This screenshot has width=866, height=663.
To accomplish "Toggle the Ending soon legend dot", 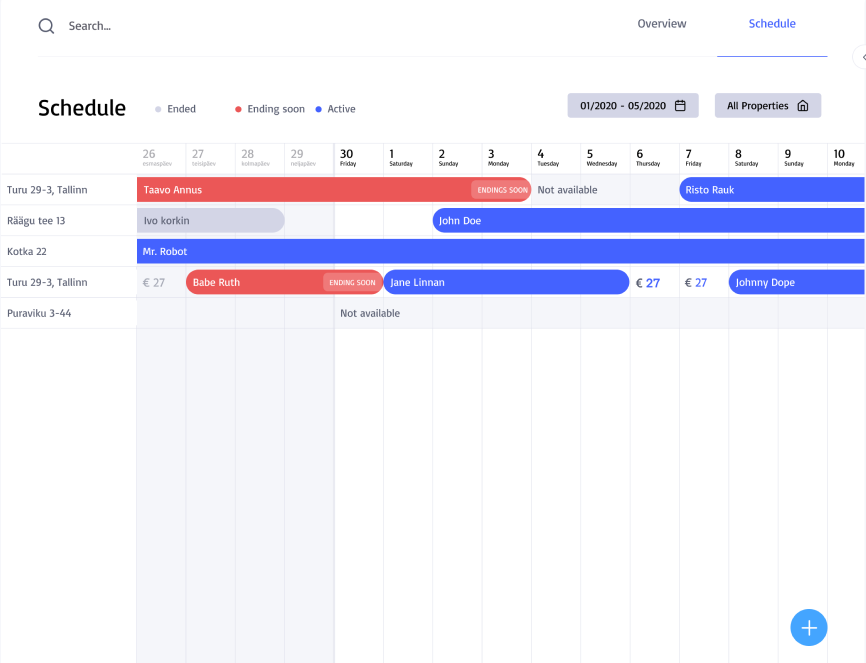I will 238,110.
